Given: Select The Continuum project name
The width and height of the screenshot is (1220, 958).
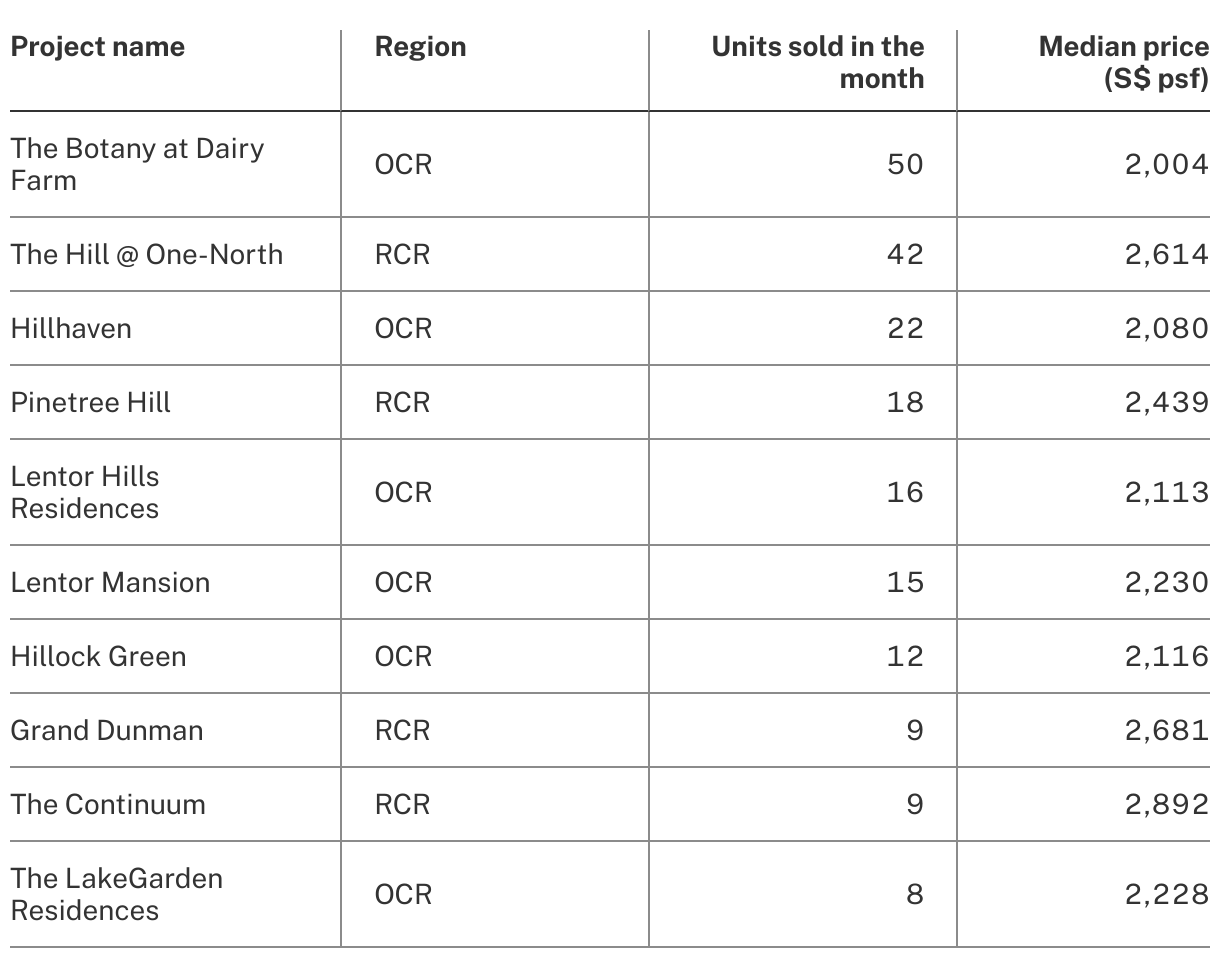Looking at the screenshot, I should pos(108,804).
